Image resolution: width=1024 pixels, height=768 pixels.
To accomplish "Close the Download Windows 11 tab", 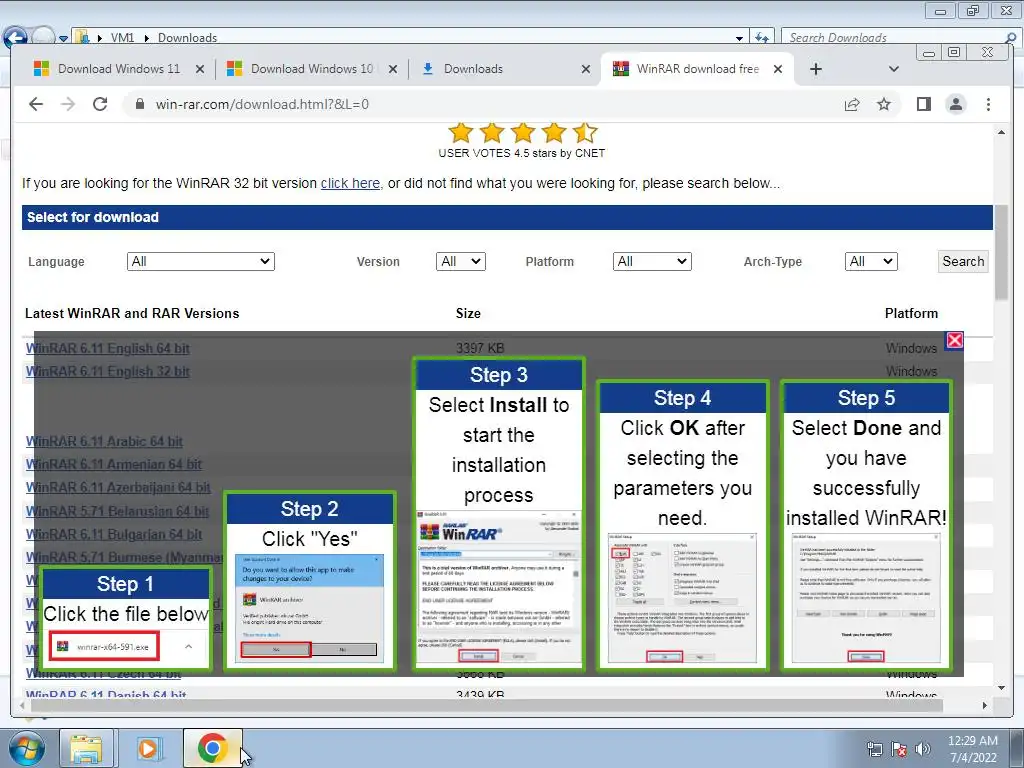I will click(200, 69).
